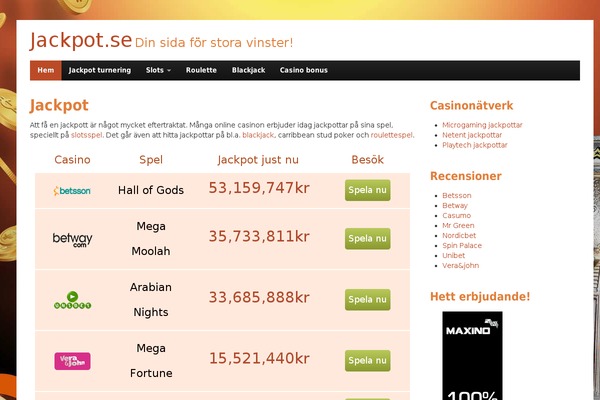This screenshot has width=600, height=400.
Task: Open the Betsson review link
Action: 457,195
